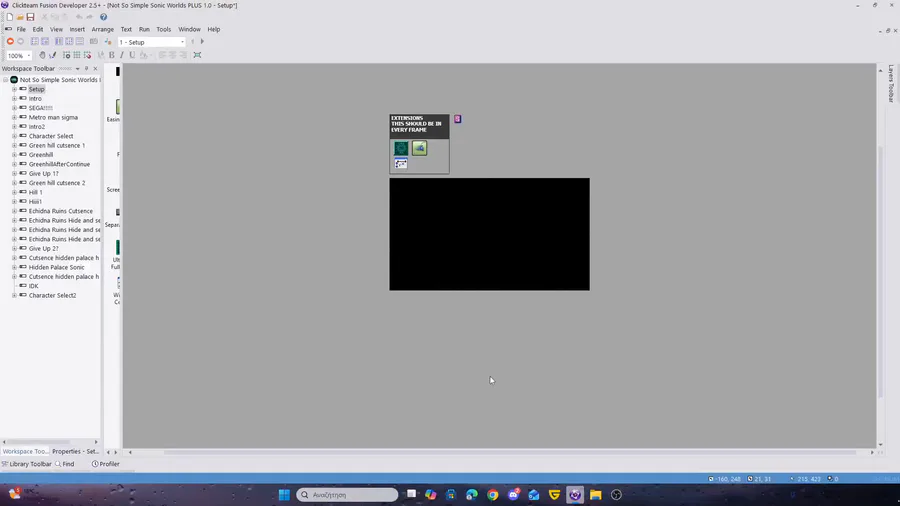The height and width of the screenshot is (506, 900).
Task: Toggle bold text formatting
Action: (x=112, y=55)
